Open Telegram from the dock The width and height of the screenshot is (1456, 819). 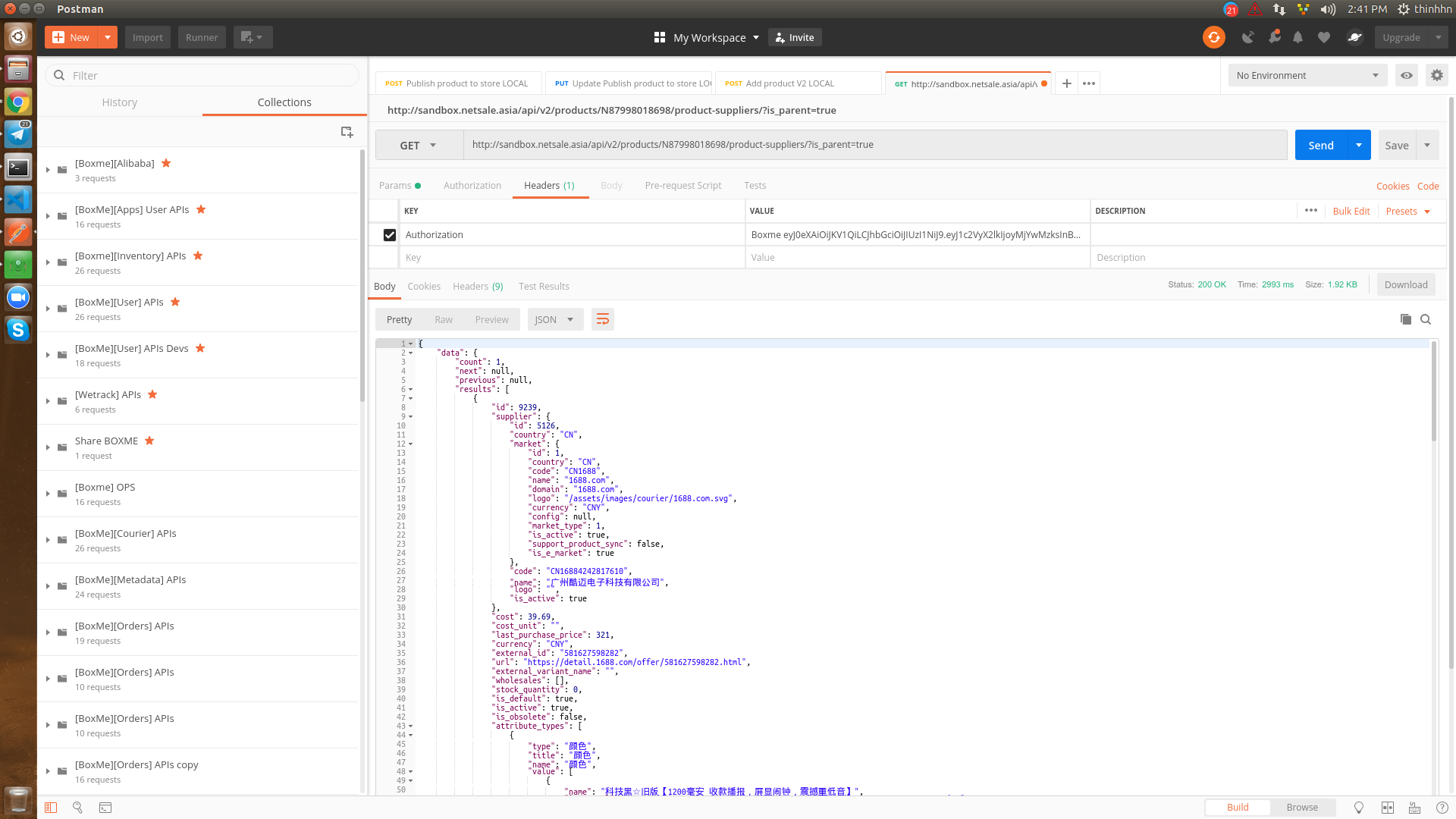click(x=18, y=134)
